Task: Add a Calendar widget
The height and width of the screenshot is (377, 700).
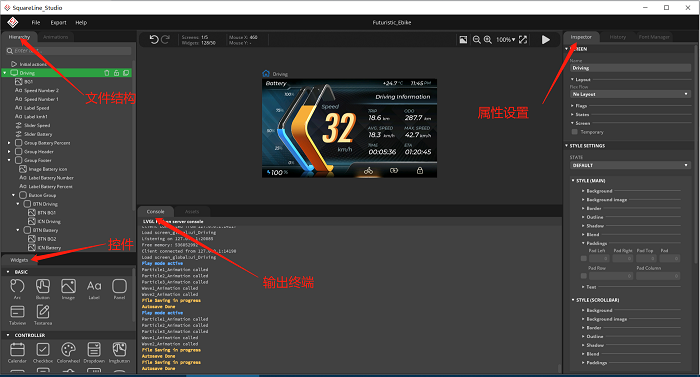Action: 17,352
